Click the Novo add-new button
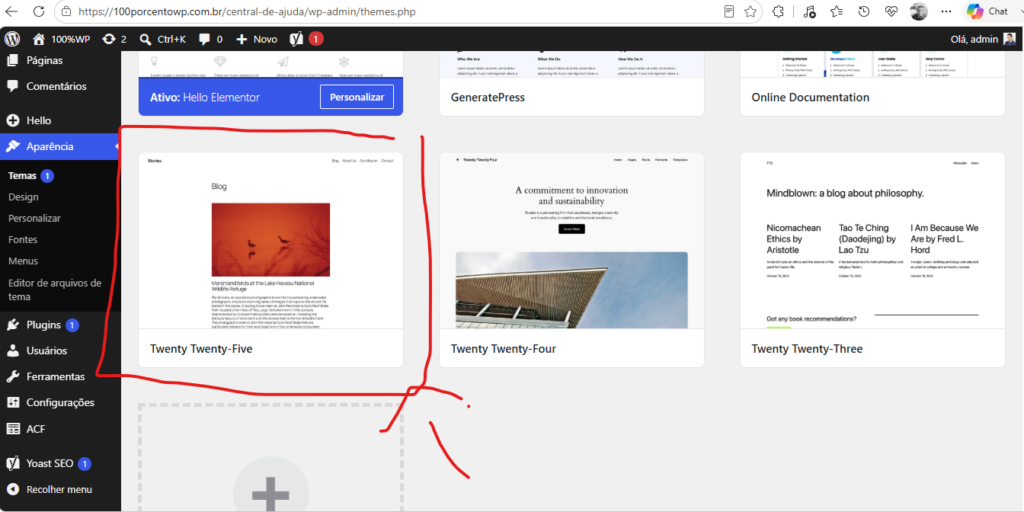This screenshot has width=1024, height=512. (x=256, y=39)
